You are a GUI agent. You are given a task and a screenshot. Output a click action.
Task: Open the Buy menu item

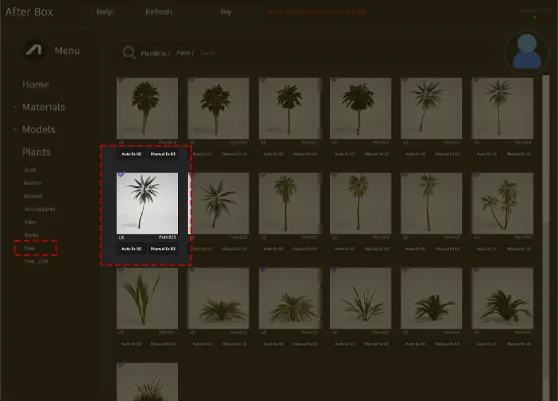tap(226, 12)
